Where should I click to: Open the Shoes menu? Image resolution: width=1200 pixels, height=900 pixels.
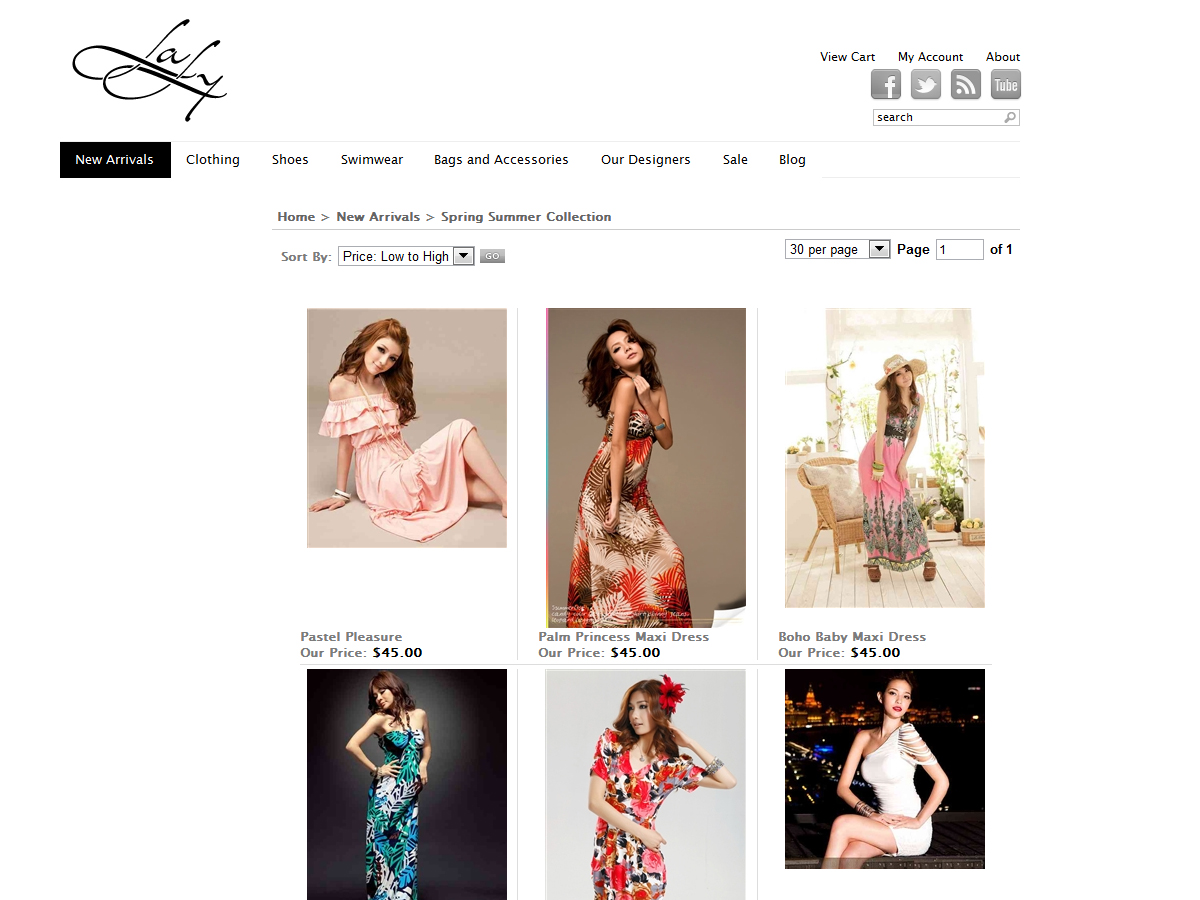point(290,160)
